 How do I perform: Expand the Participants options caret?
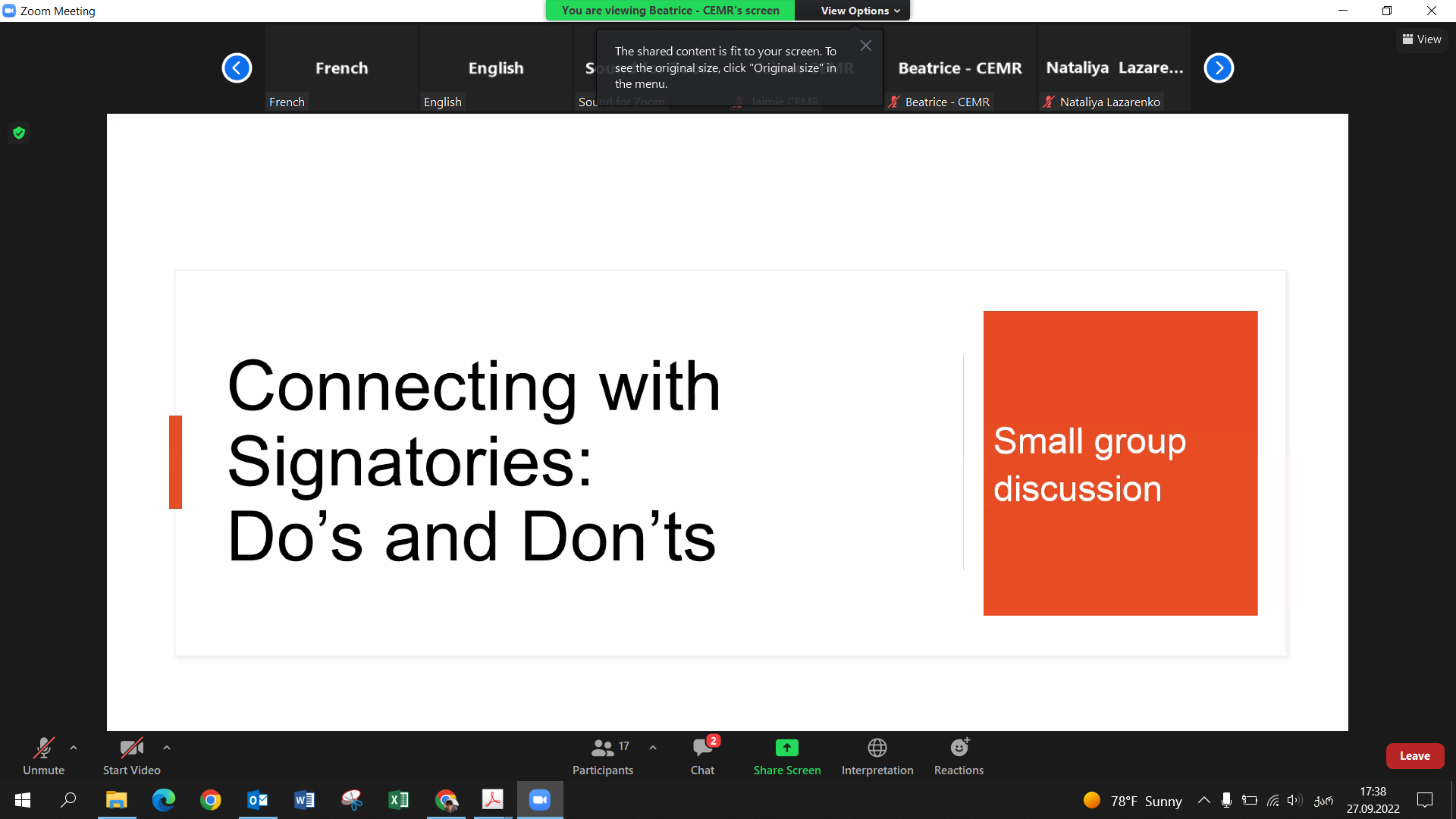[x=653, y=748]
